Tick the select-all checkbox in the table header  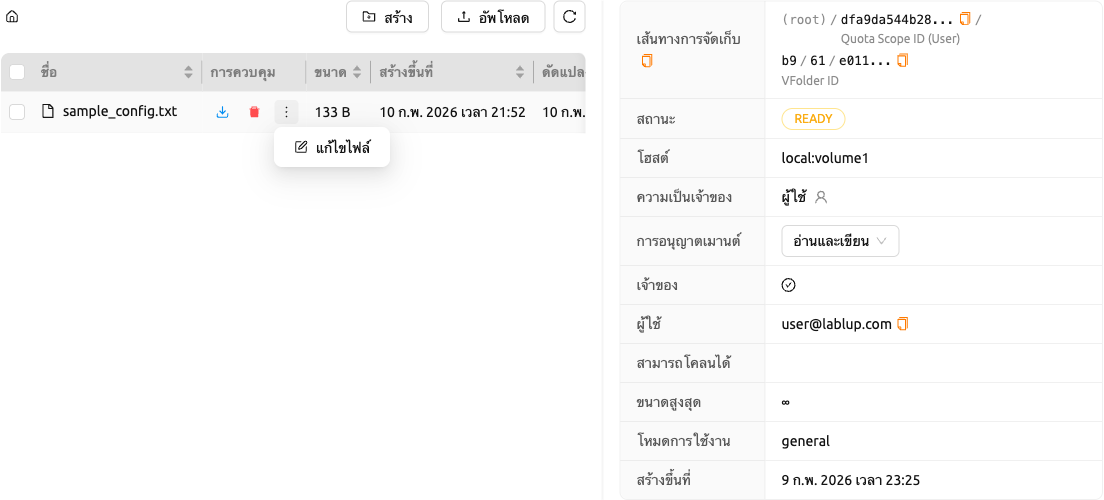[17, 72]
